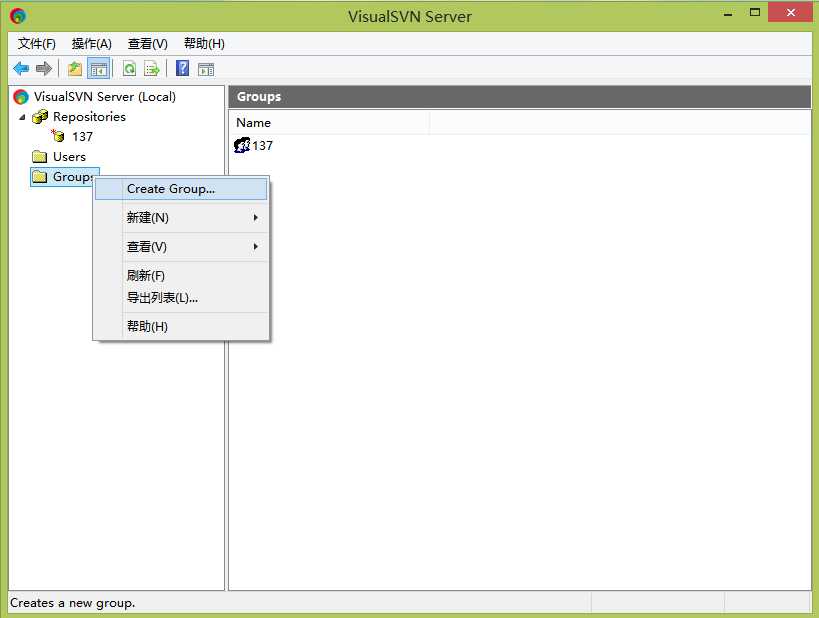Choose 帮助(H) in the context menu
Screen dimensions: 819x618
181,327
